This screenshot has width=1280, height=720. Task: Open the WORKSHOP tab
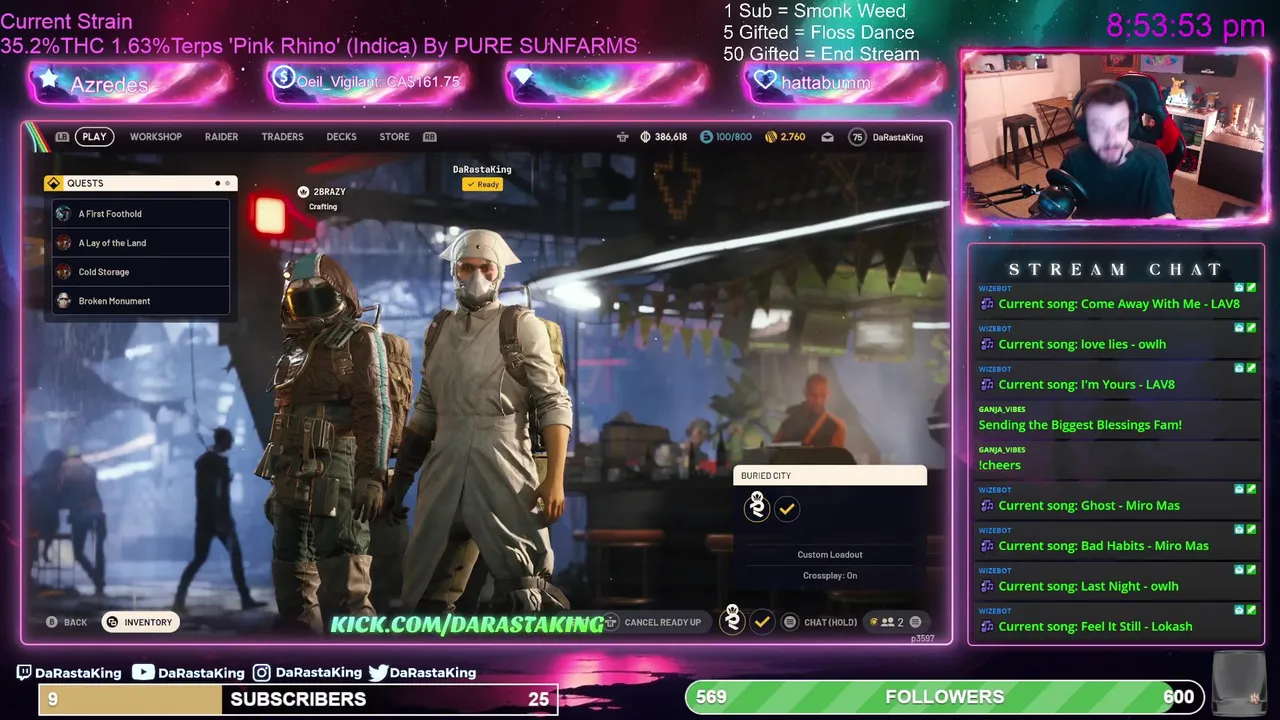point(156,137)
